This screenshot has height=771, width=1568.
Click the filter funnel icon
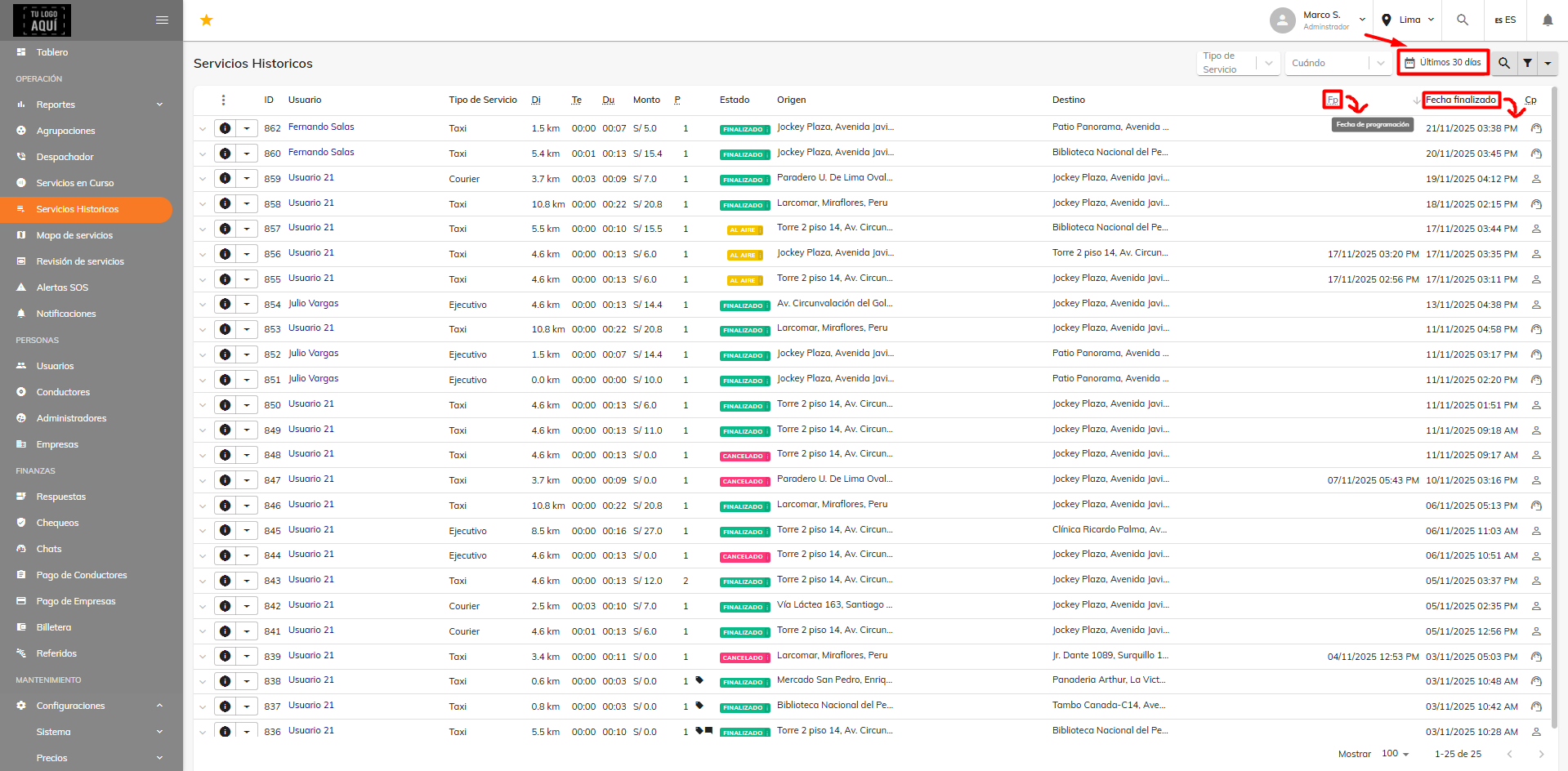[x=1527, y=63]
